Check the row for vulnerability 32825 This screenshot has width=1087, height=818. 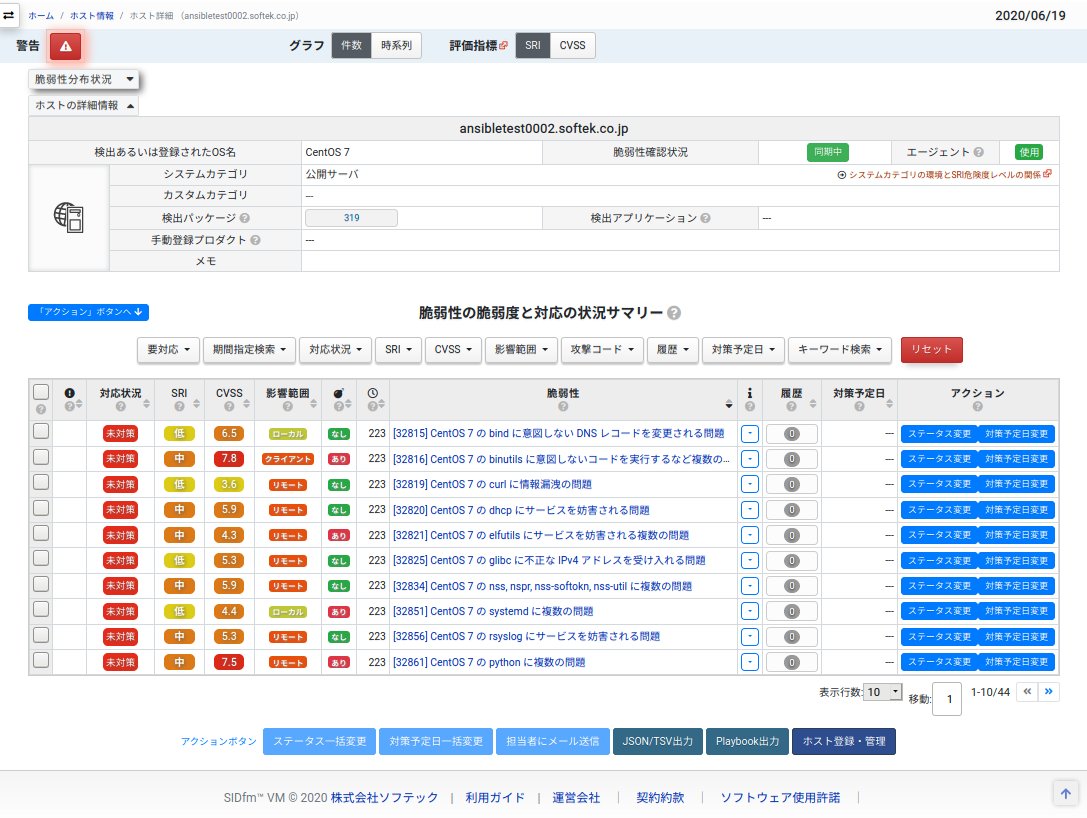[41, 558]
